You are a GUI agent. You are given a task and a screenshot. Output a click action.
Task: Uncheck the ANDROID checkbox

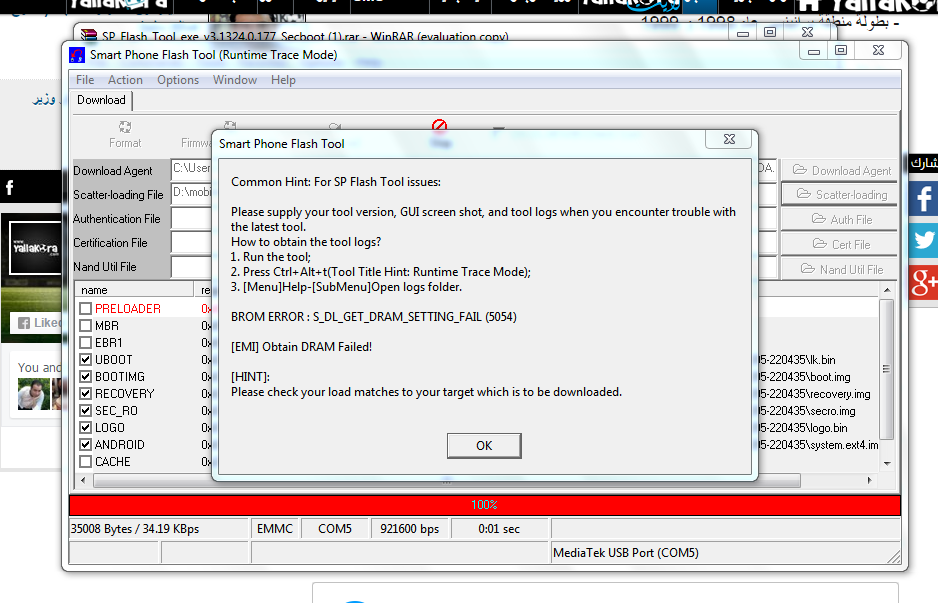(x=86, y=445)
